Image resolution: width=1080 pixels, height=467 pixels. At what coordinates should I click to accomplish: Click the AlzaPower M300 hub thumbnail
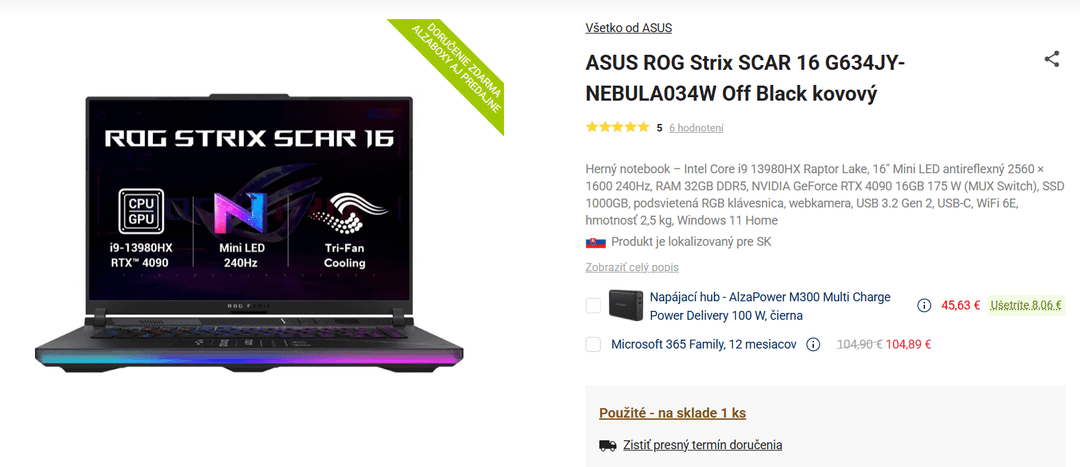pyautogui.click(x=627, y=305)
